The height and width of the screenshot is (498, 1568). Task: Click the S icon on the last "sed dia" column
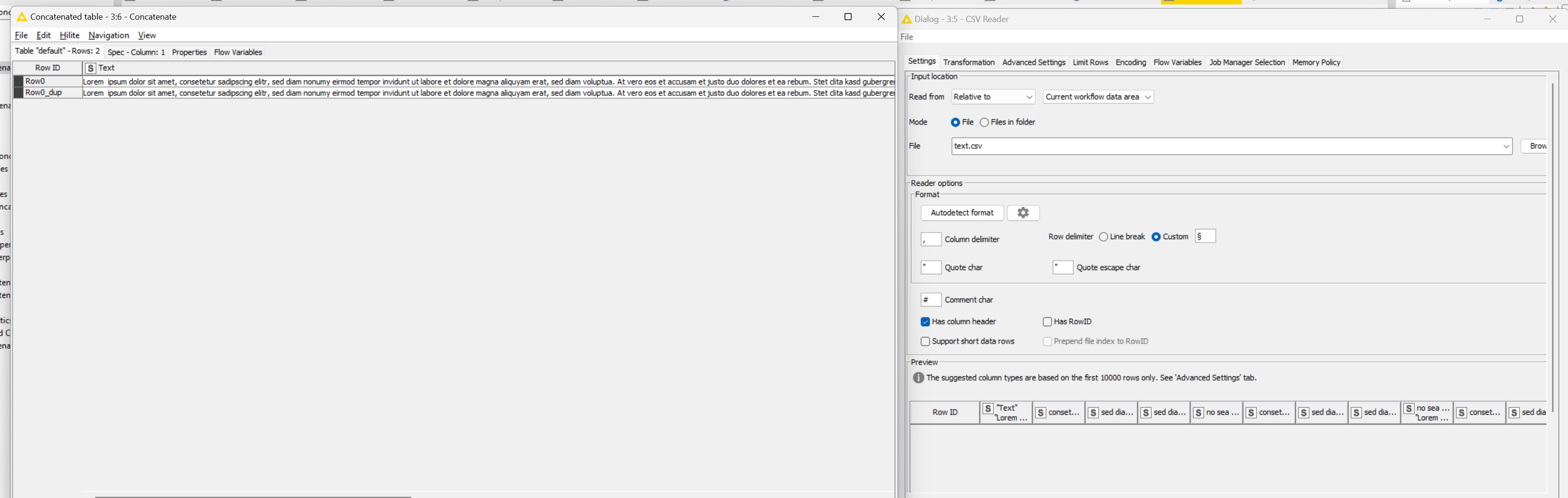click(x=1514, y=413)
